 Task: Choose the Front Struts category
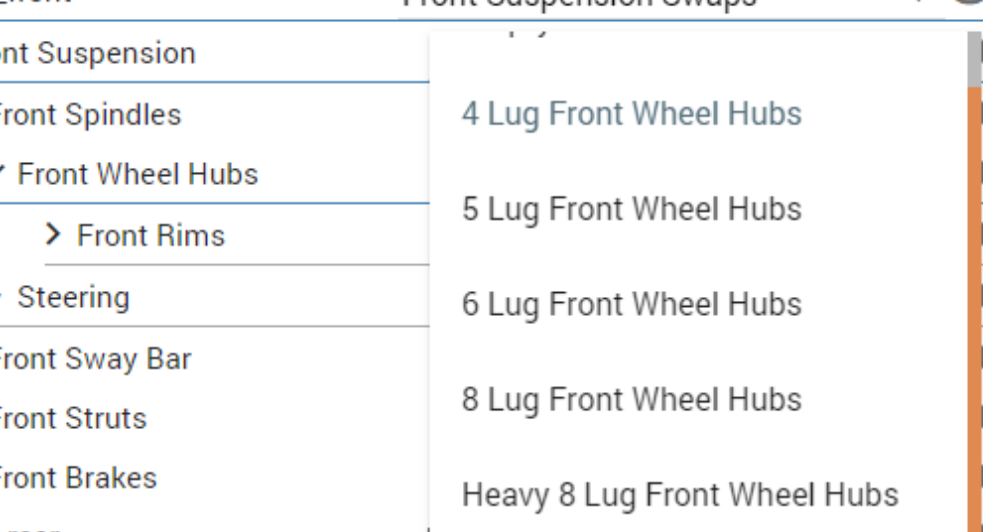point(72,418)
